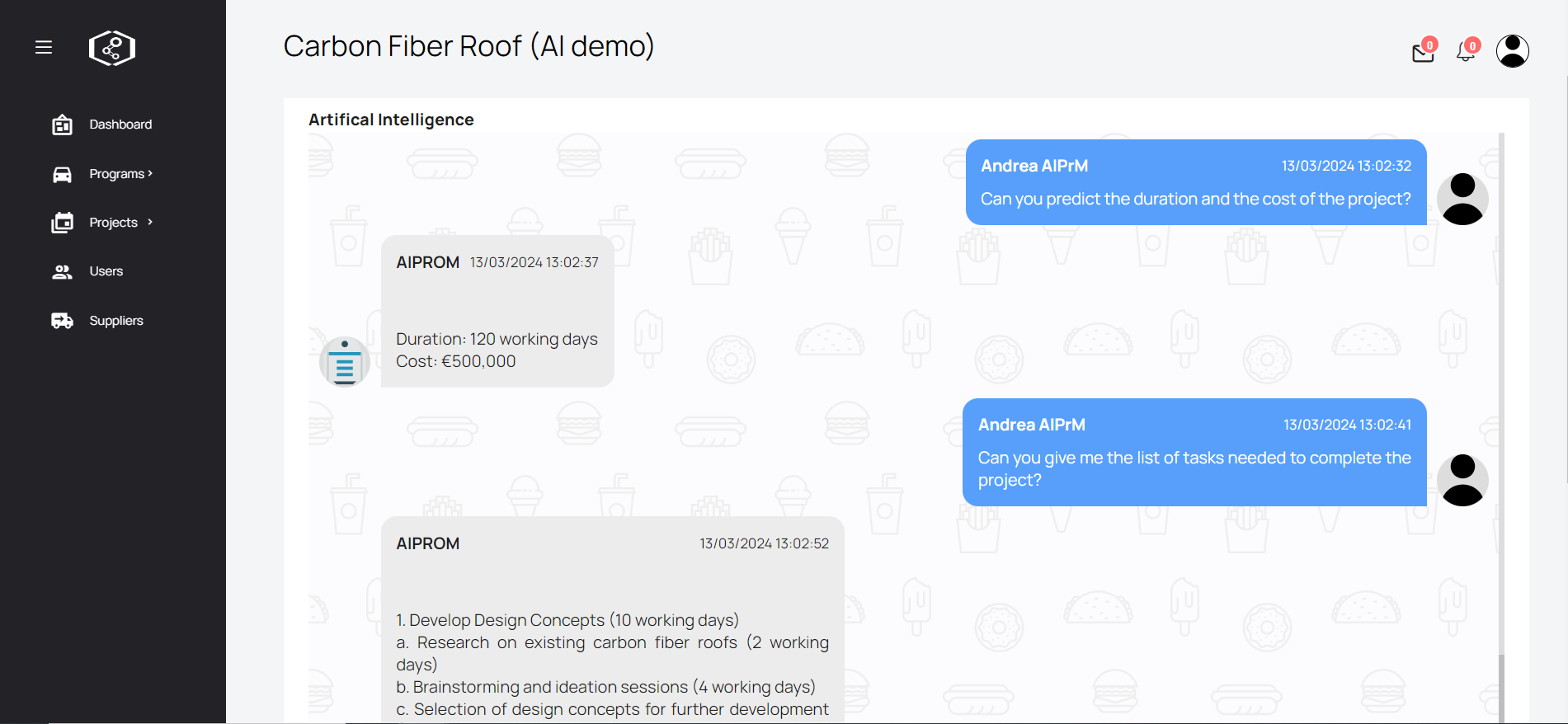Click the Suppliers truck icon
The image size is (1568, 724).
[62, 321]
